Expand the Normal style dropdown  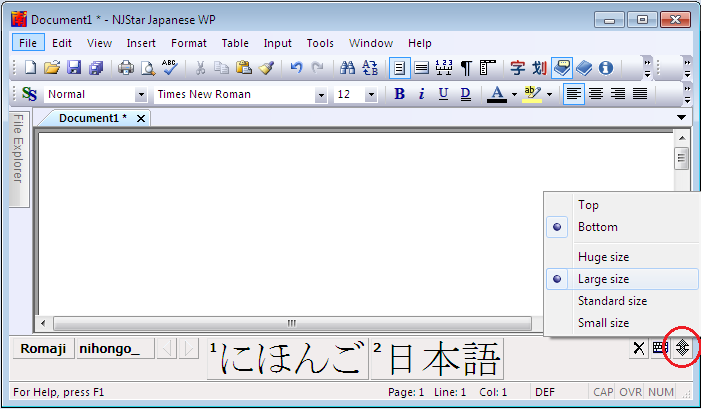[x=141, y=94]
